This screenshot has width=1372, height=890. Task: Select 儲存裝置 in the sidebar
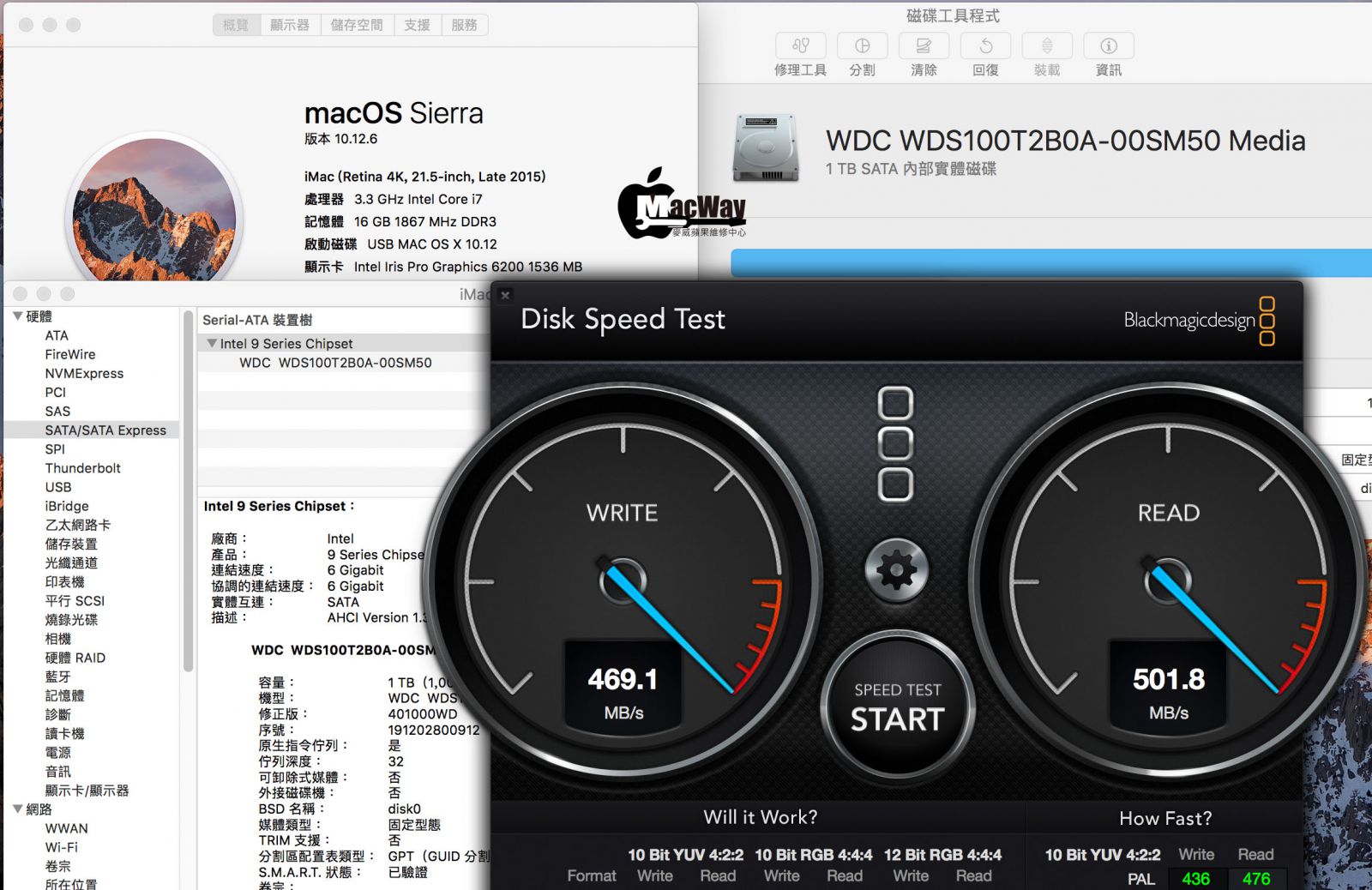[71, 544]
